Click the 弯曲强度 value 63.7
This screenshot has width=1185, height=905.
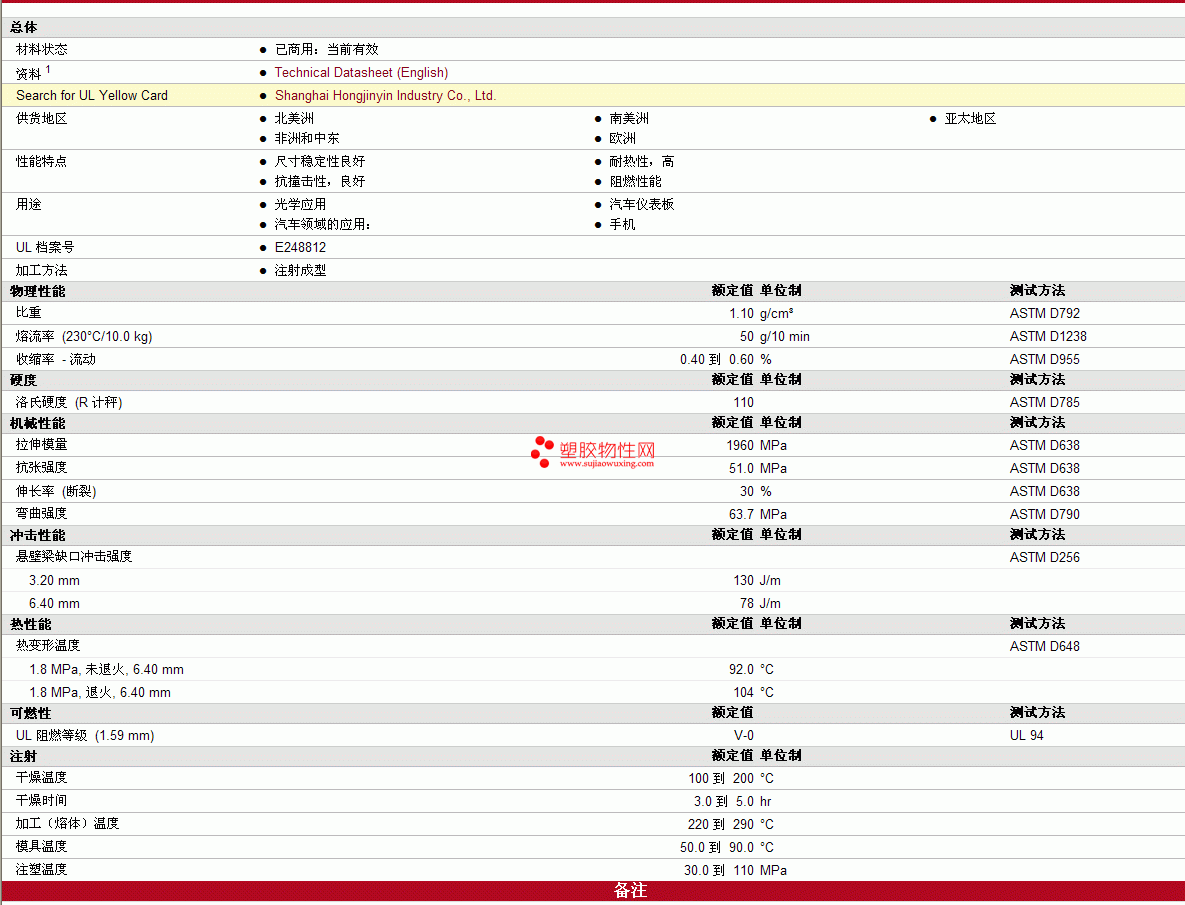point(741,514)
